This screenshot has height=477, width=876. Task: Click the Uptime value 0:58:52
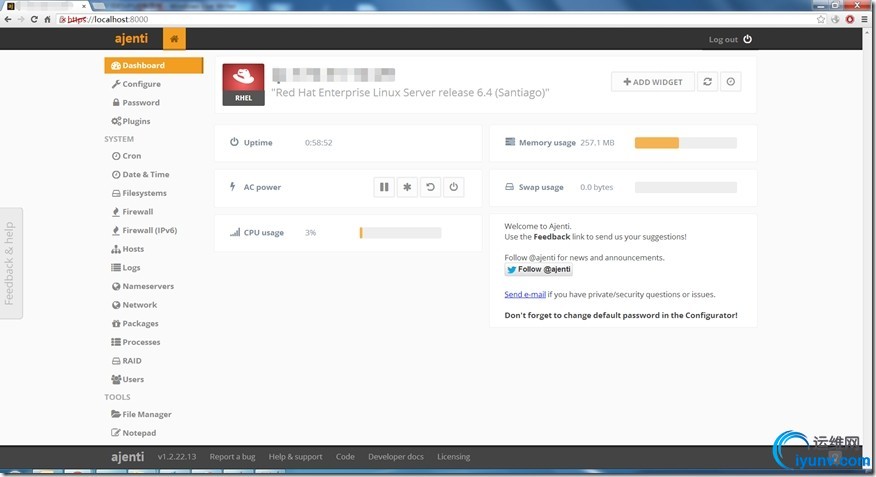point(318,142)
